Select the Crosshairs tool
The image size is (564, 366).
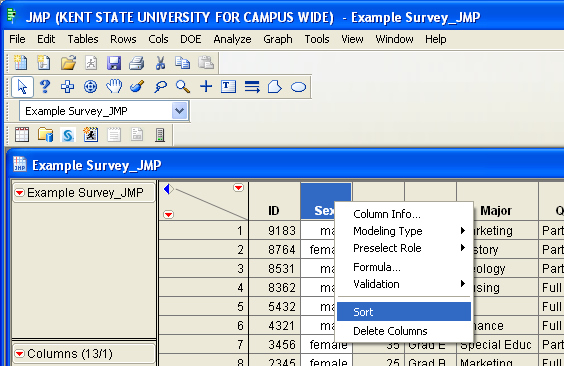click(206, 87)
